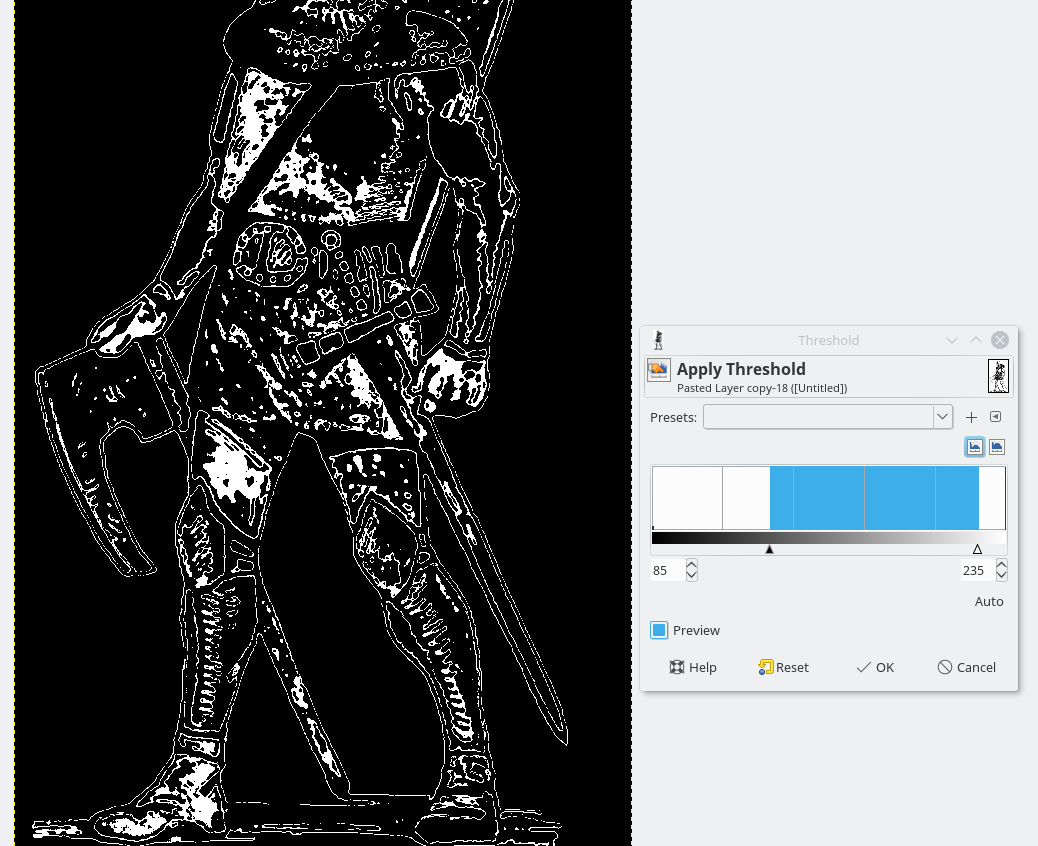Click the white high-threshold slider handle

click(x=977, y=549)
